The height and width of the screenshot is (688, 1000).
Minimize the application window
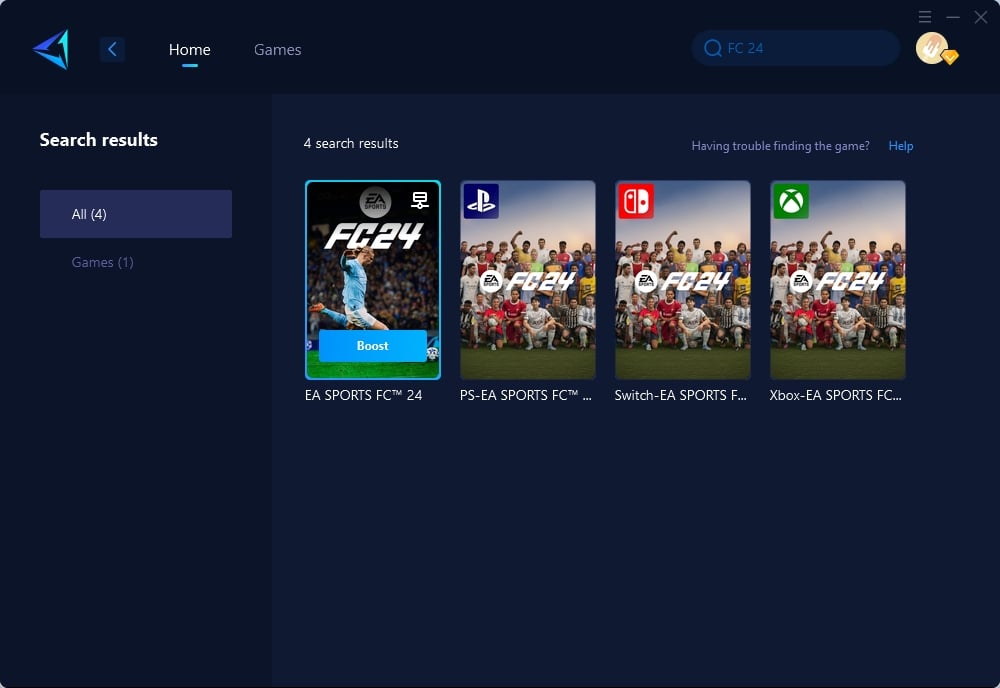[953, 17]
